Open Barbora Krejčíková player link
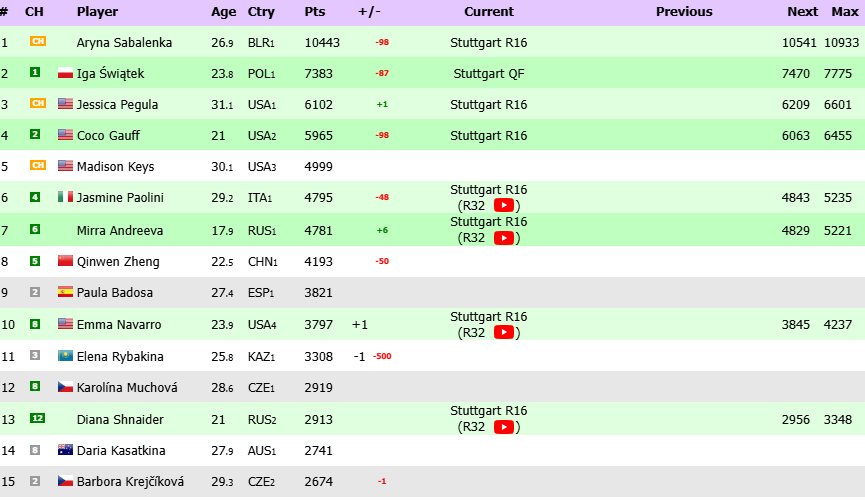The image size is (865, 500). [x=130, y=481]
